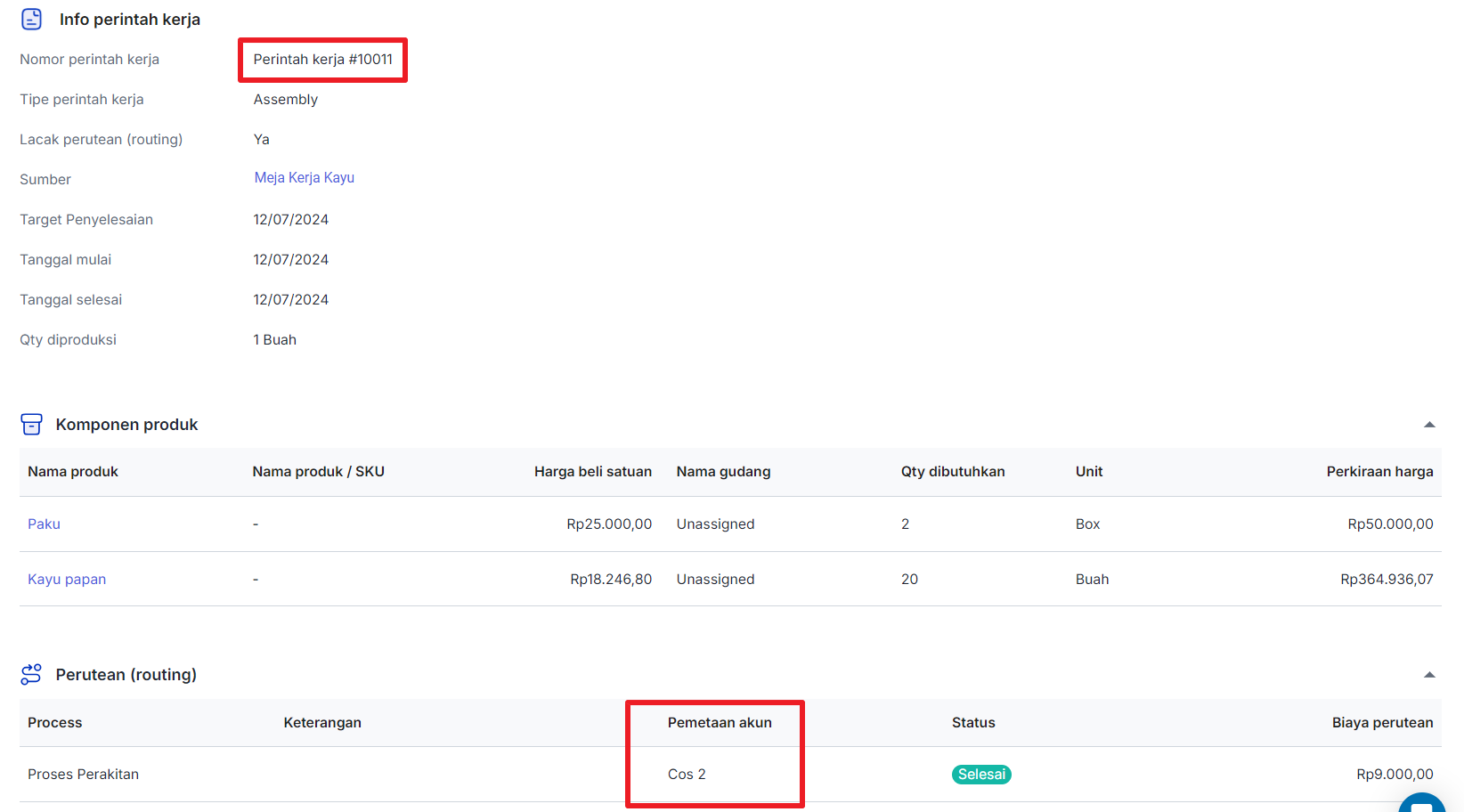Collapse the Komponen produk section
This screenshot has height=812, width=1464.
(1429, 425)
